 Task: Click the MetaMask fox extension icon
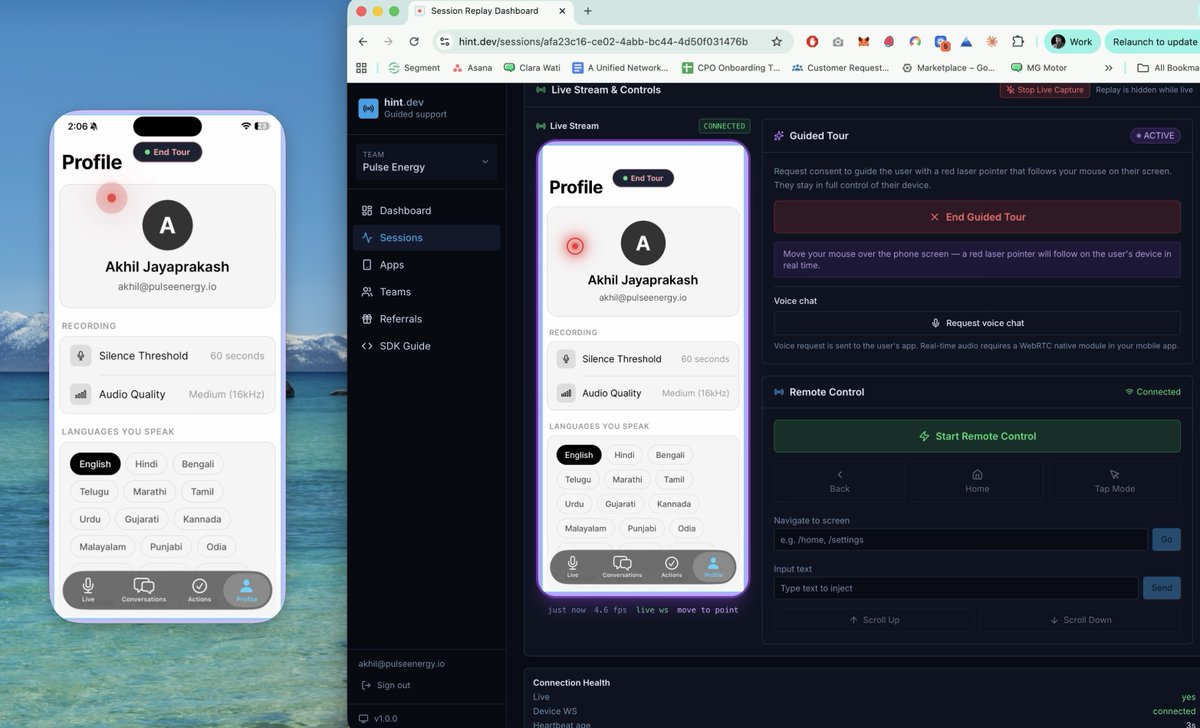[x=863, y=42]
